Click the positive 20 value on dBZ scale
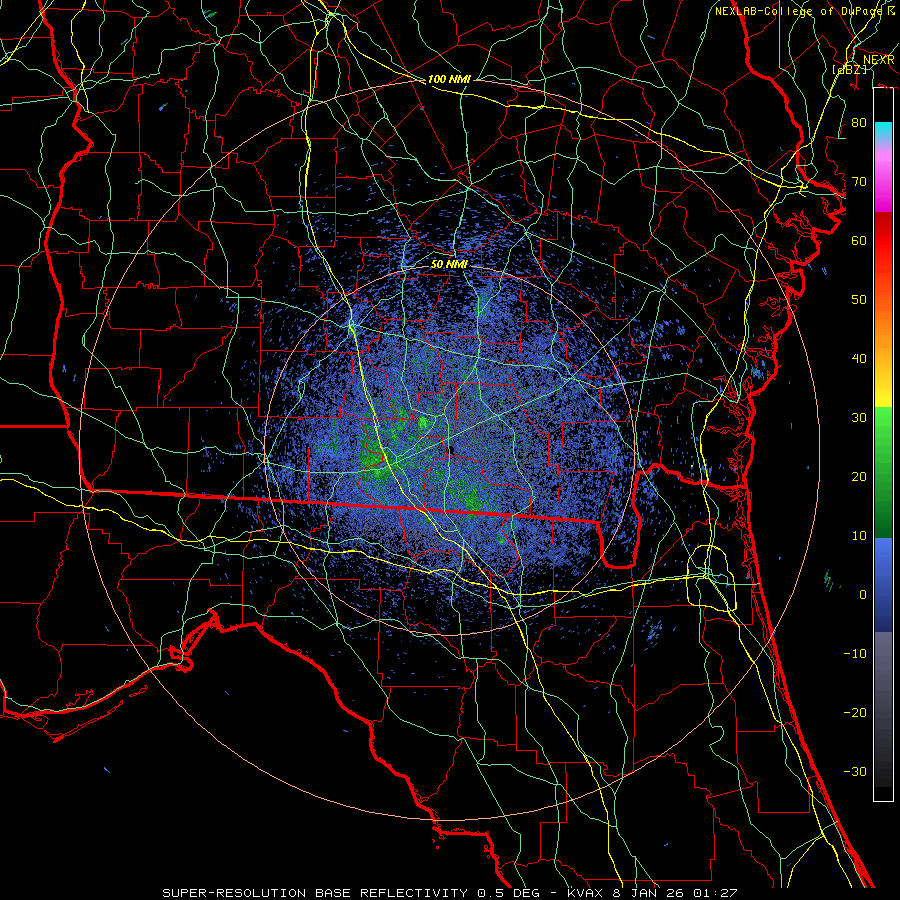 (x=859, y=476)
